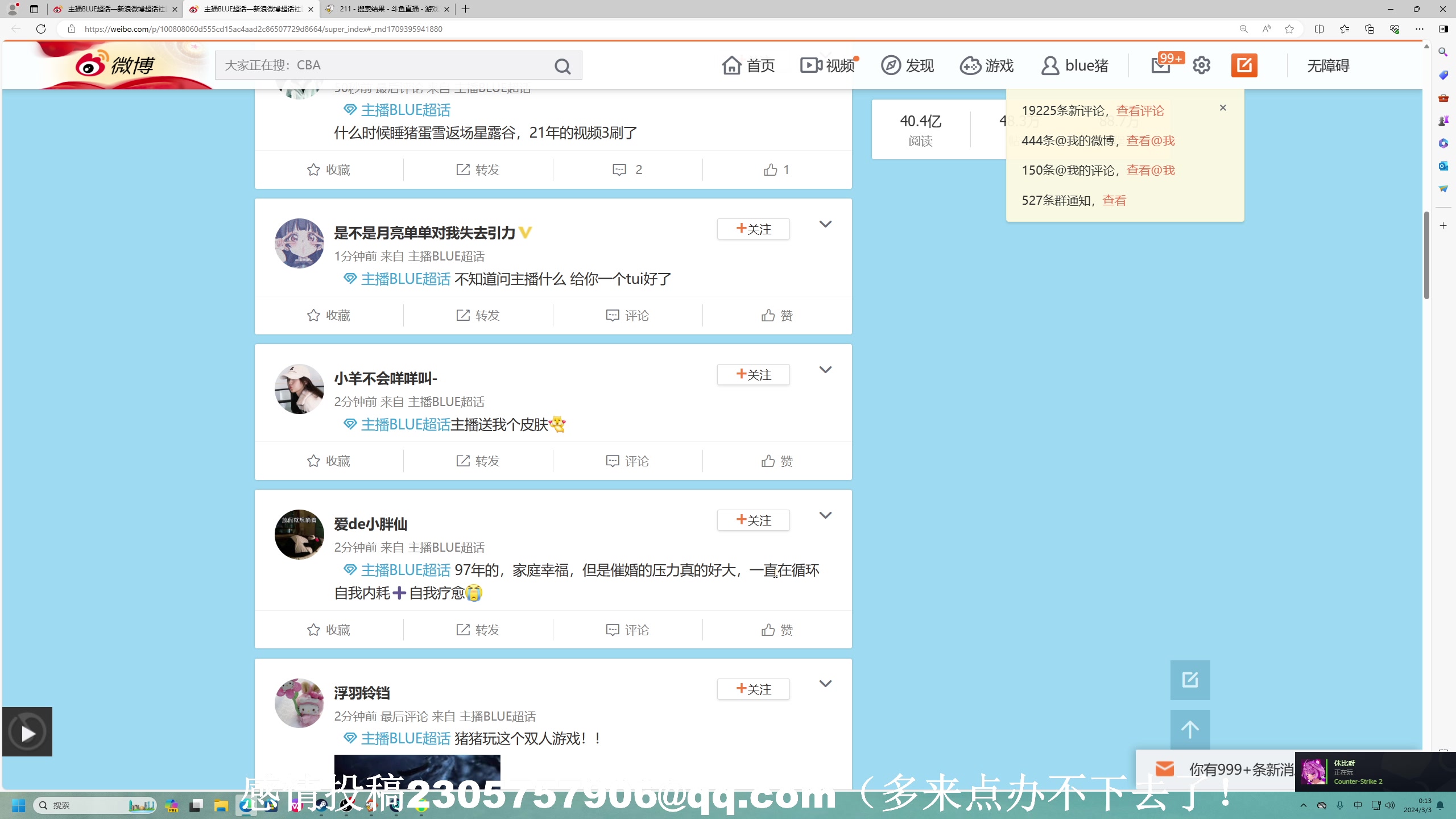The height and width of the screenshot is (819, 1456).
Task: Expand options chevron on 小羊不会咩咩叫- post
Action: [825, 370]
